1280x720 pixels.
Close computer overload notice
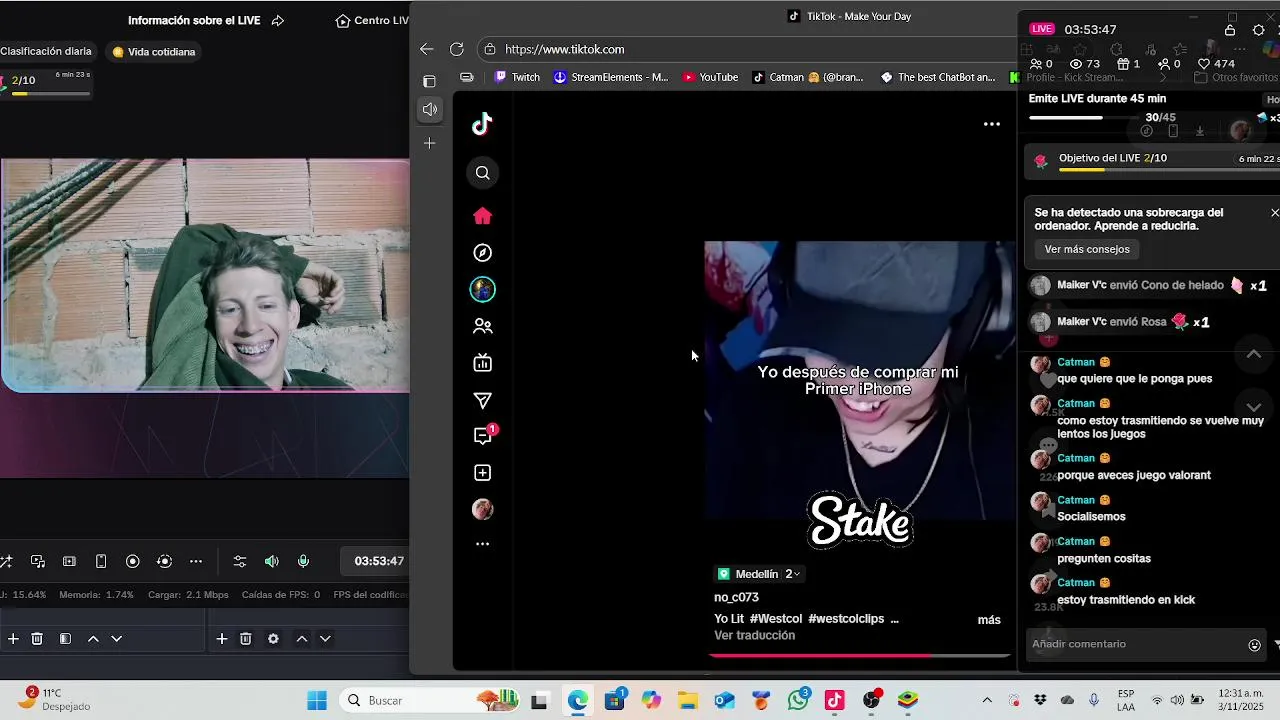[1274, 213]
